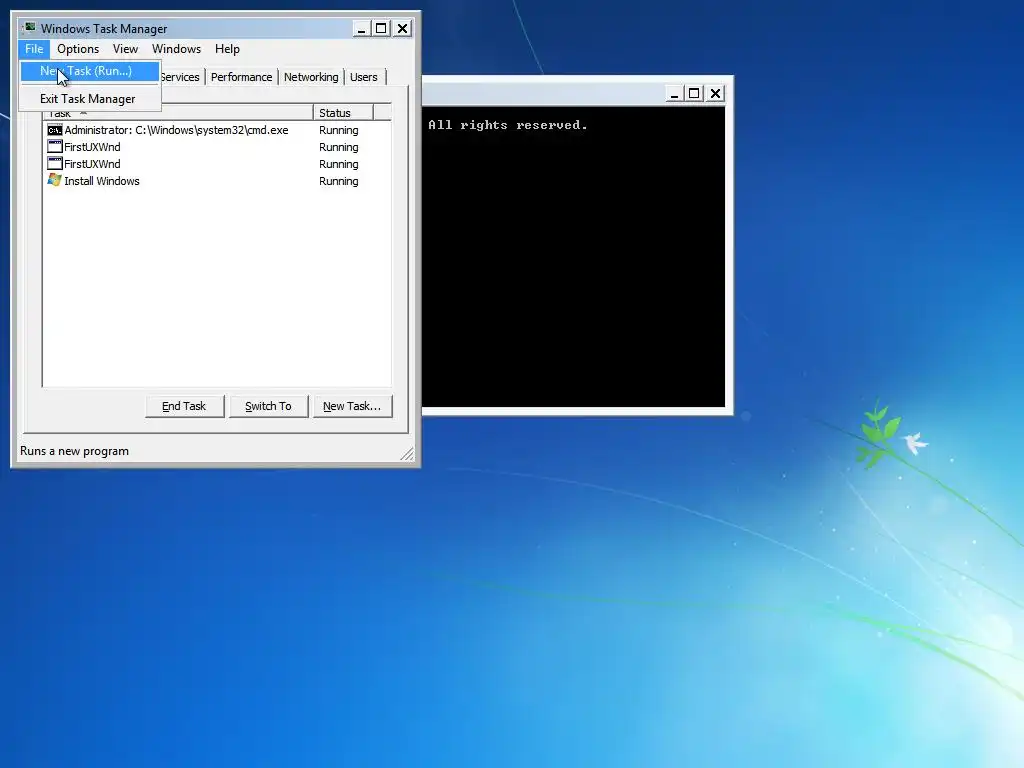This screenshot has width=1024, height=768.
Task: Close the command prompt window
Action: (x=715, y=93)
